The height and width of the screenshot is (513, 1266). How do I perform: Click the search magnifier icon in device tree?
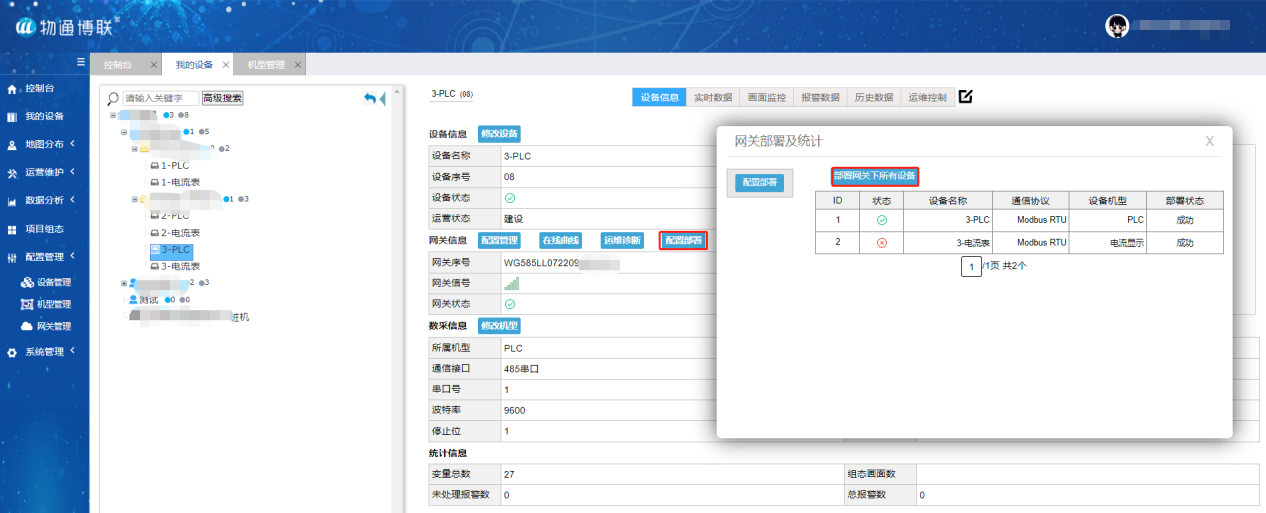[x=112, y=98]
